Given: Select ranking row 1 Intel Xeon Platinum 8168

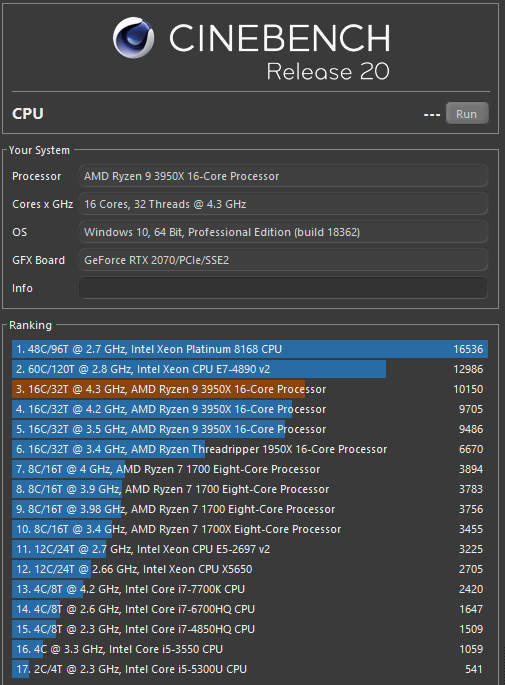Looking at the screenshot, I should click(x=250, y=349).
